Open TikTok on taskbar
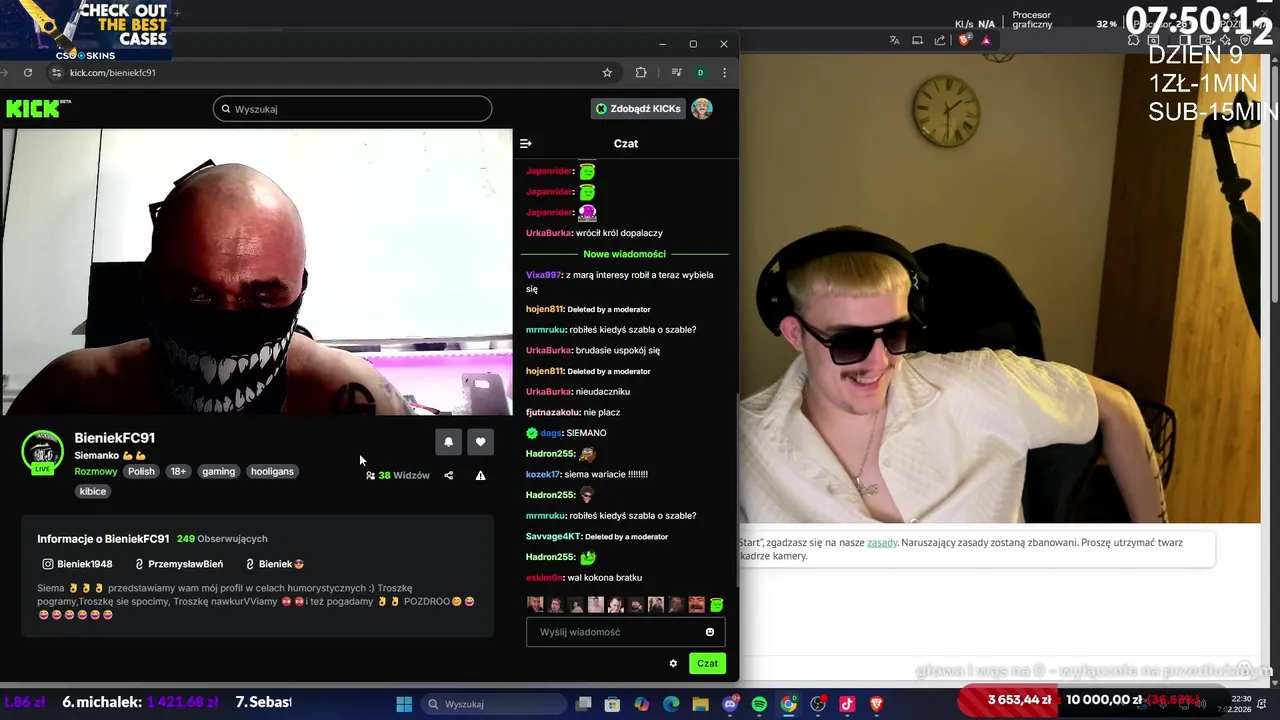The image size is (1280, 720). coord(847,704)
